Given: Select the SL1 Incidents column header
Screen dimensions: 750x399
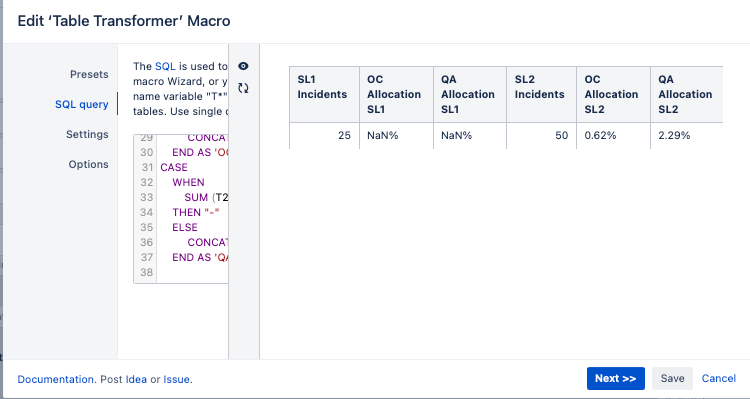Looking at the screenshot, I should (324, 94).
